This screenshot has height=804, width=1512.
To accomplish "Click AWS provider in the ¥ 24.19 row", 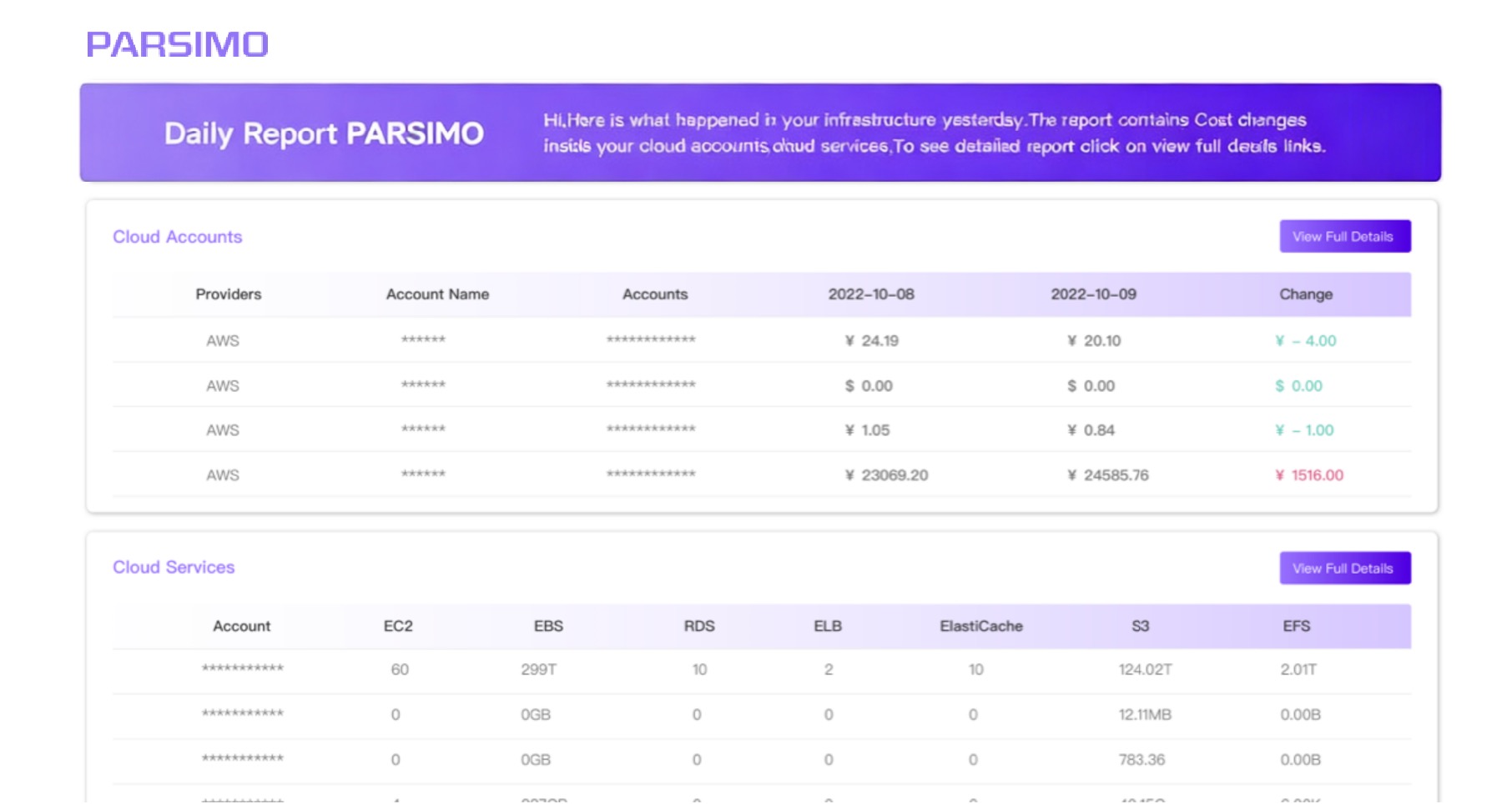I will click(223, 340).
